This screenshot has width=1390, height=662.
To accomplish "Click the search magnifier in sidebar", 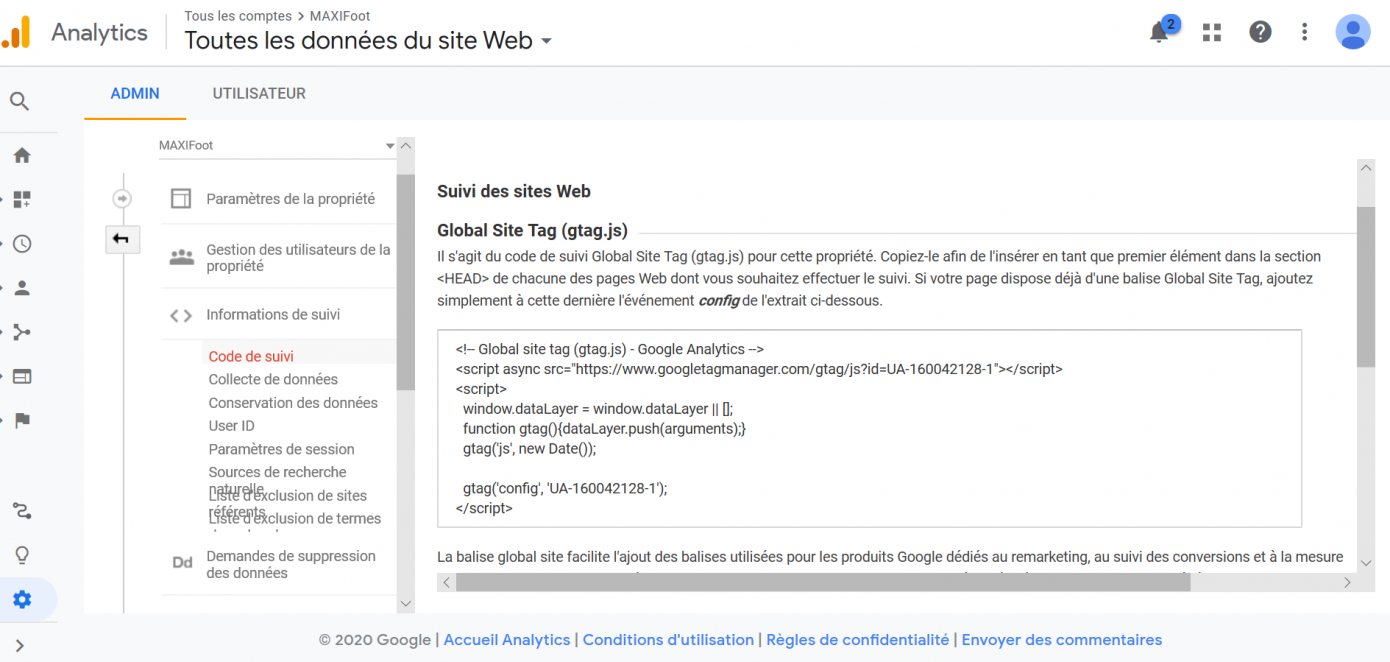I will [19, 101].
